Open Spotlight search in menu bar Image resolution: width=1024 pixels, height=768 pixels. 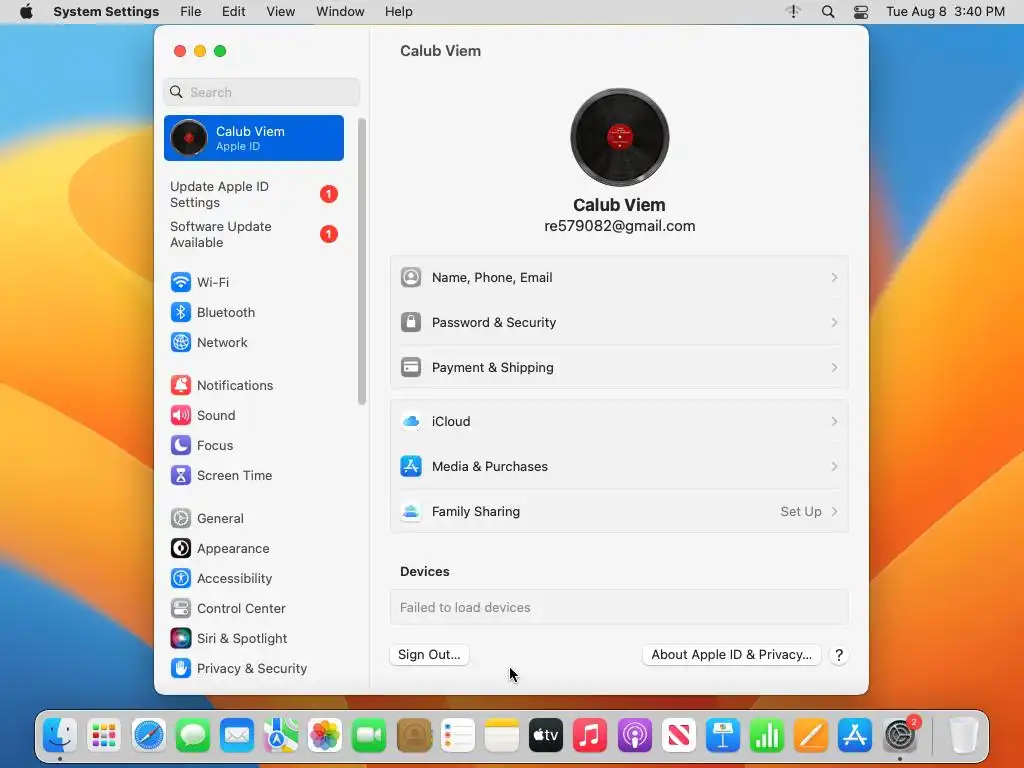pos(827,12)
